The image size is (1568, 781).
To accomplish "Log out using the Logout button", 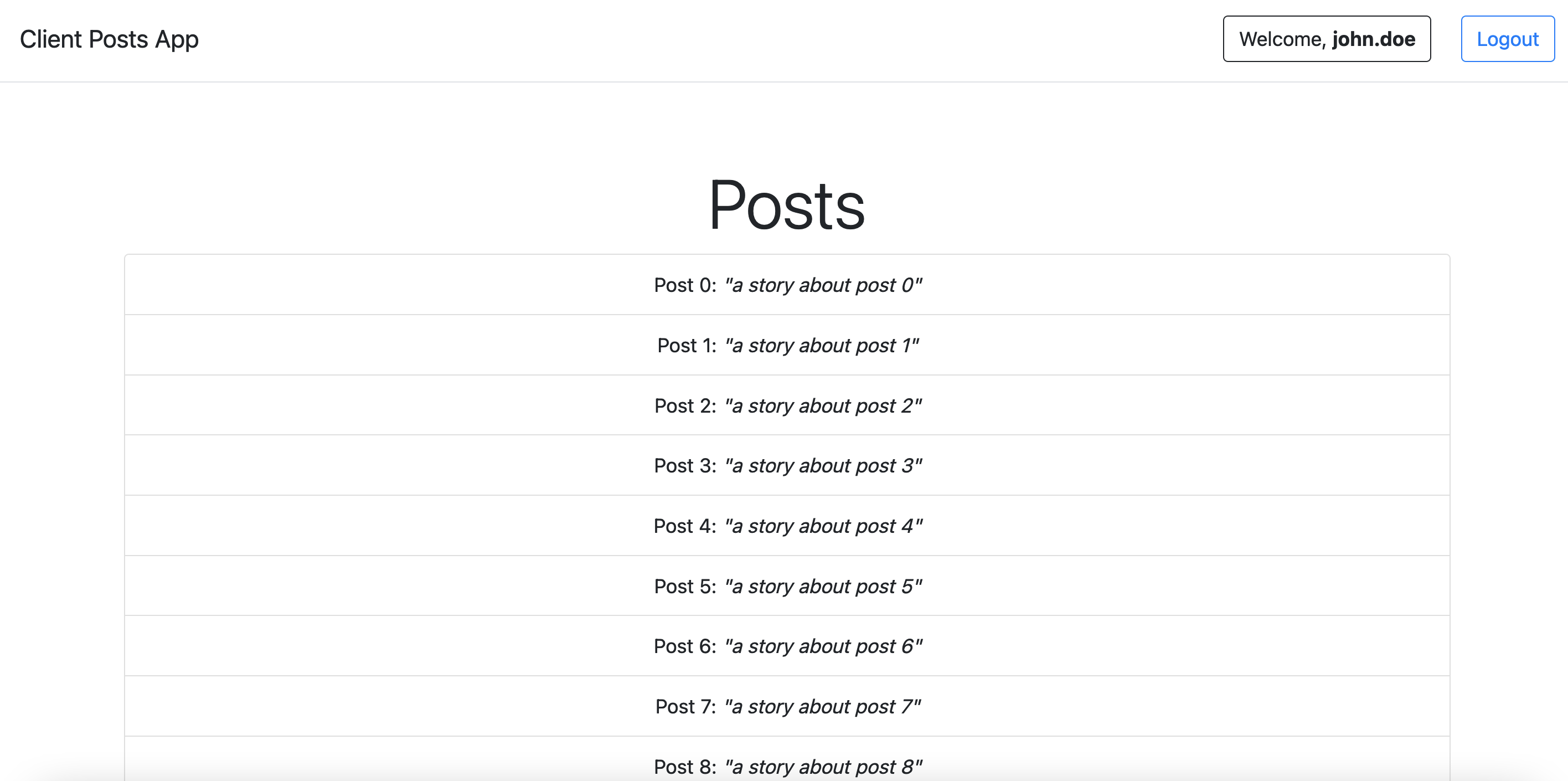I will pos(1507,39).
